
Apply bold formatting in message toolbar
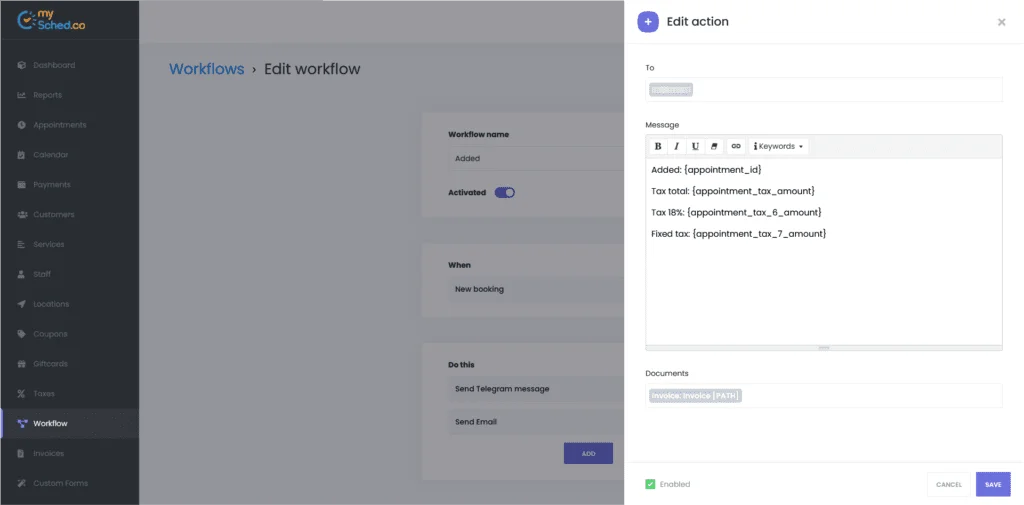pyautogui.click(x=658, y=146)
